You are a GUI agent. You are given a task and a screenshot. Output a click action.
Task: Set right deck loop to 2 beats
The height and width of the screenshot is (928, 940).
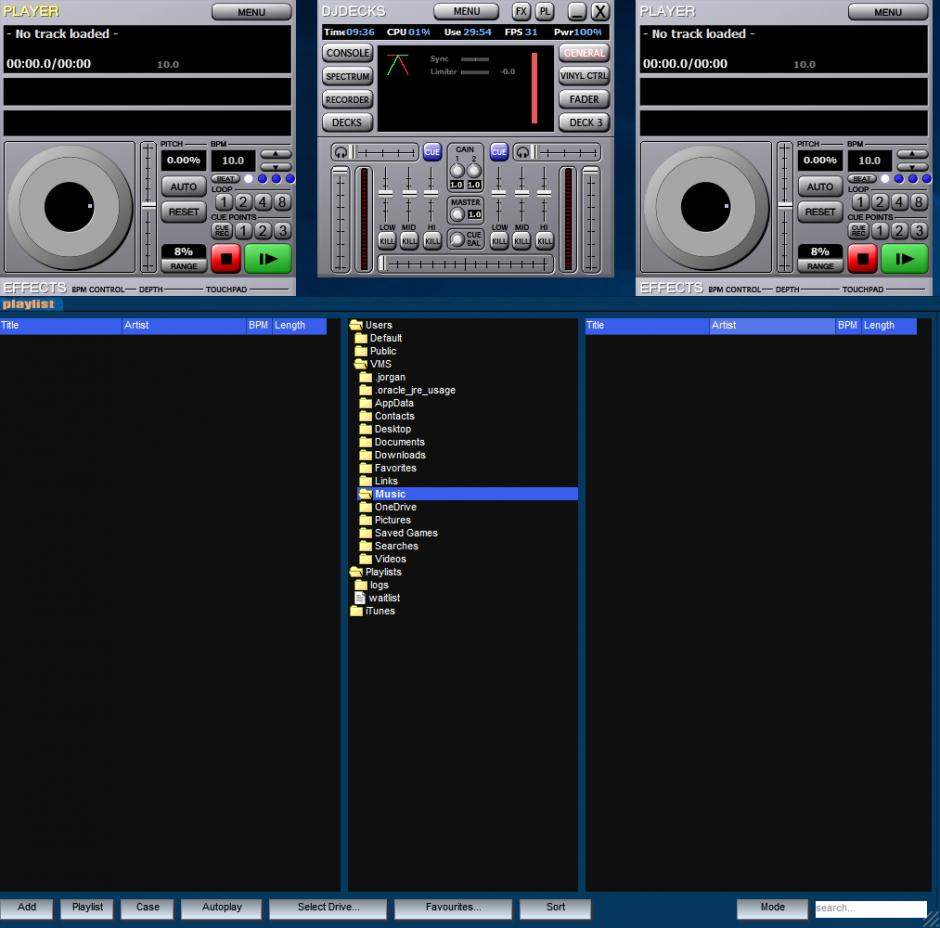(x=879, y=202)
